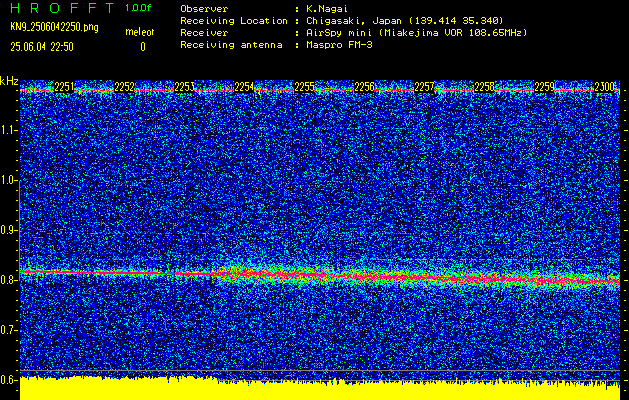Select the 2252 time marker
This screenshot has width=629, height=400.
pyautogui.click(x=124, y=87)
